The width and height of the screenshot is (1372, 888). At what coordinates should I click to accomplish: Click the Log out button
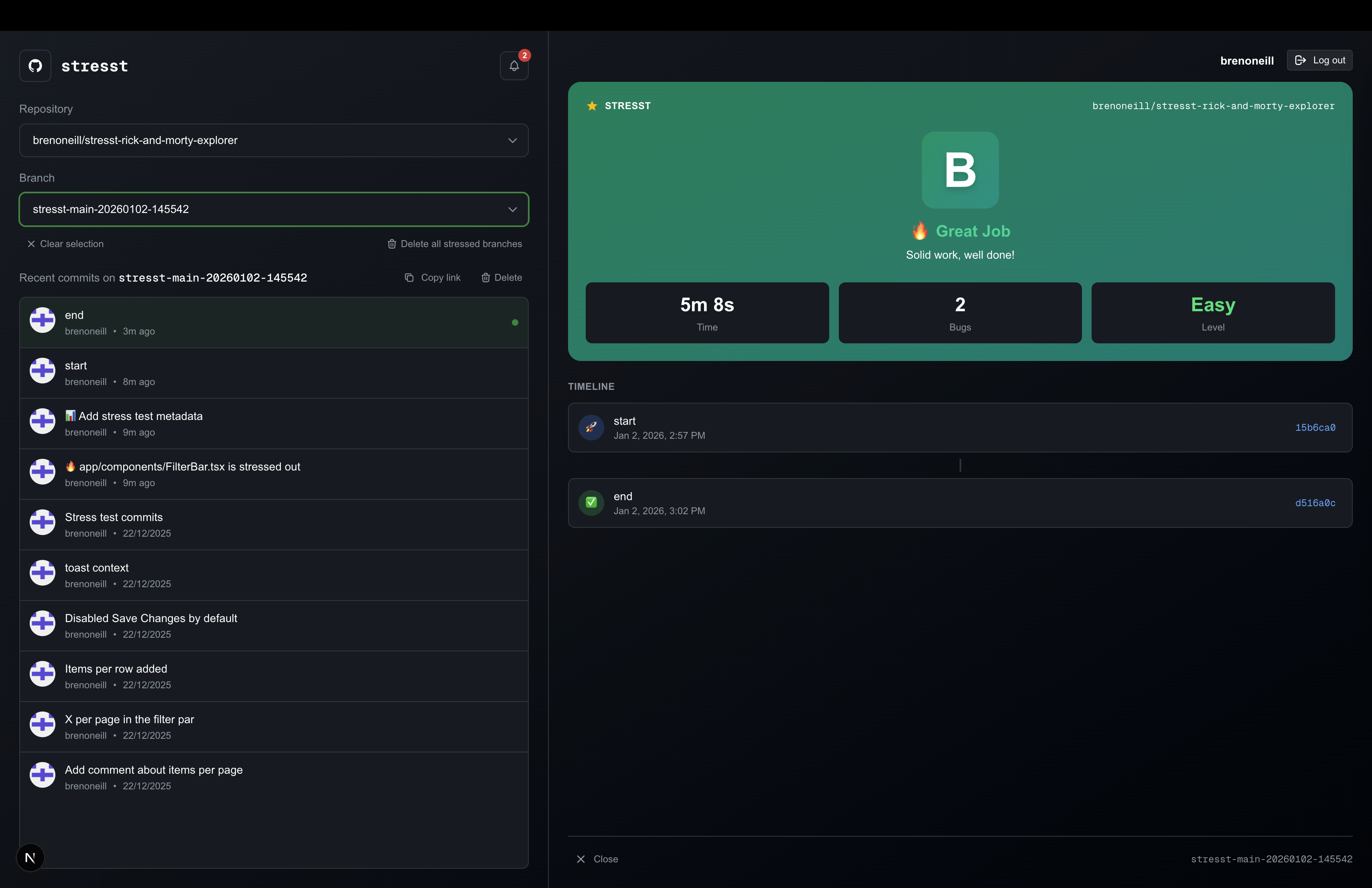click(x=1319, y=61)
